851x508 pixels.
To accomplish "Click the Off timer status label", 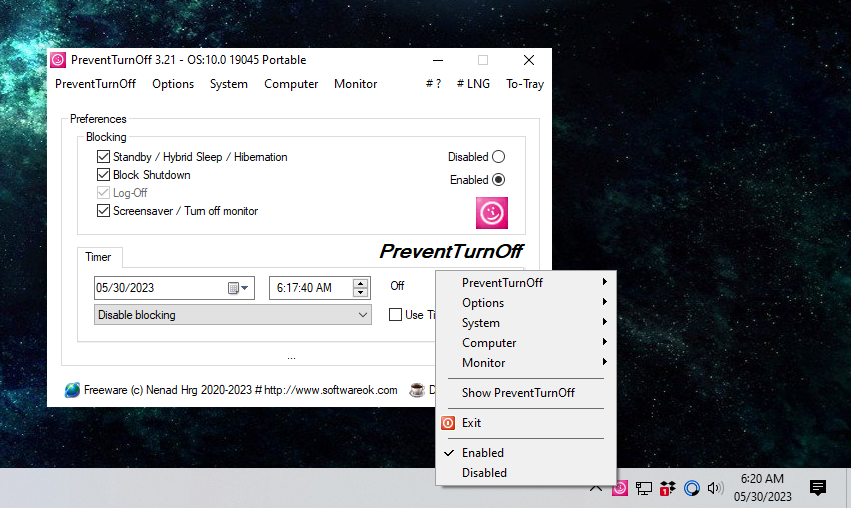I will [x=397, y=286].
